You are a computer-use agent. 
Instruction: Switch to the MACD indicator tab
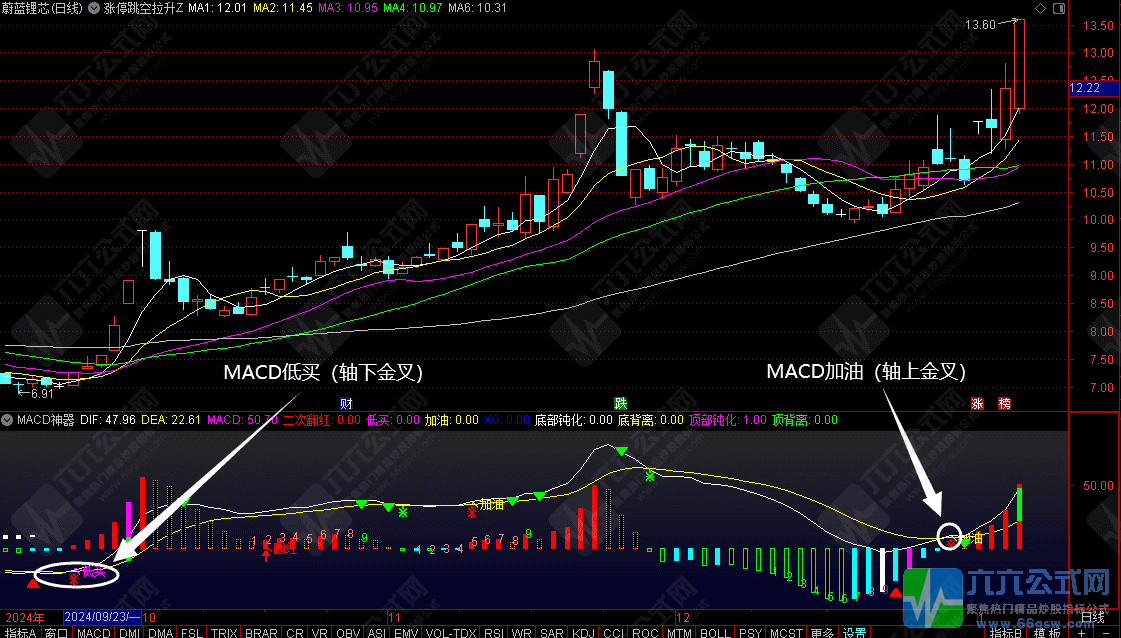coord(93,632)
